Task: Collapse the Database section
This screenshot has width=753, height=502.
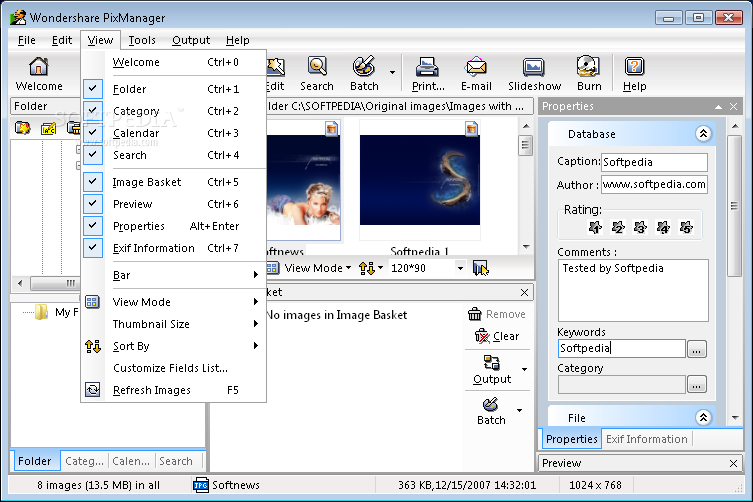Action: (703, 134)
